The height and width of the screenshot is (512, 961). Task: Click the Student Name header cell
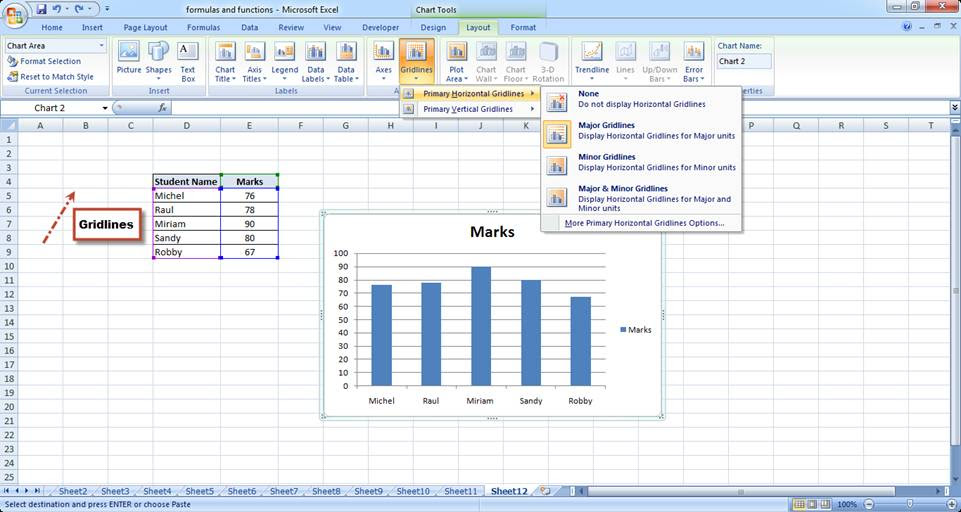(186, 181)
